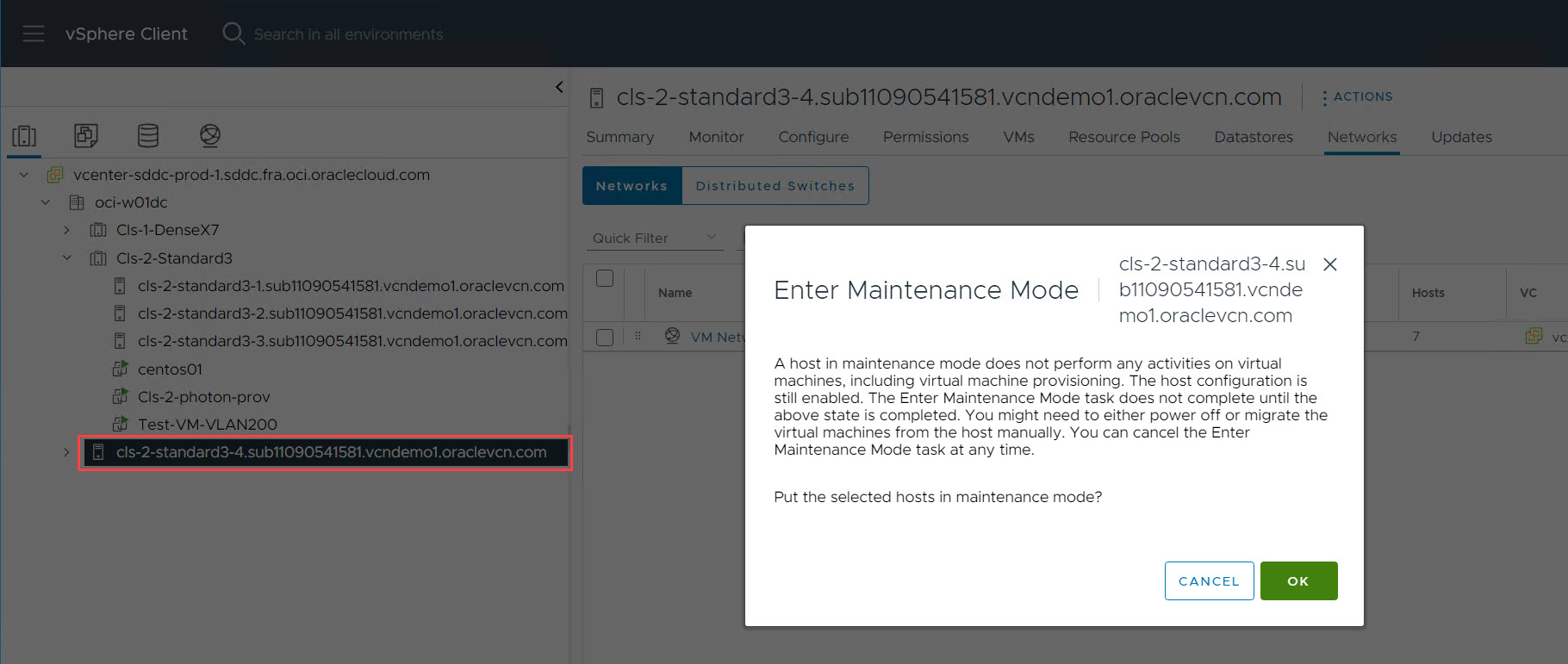Confirm maintenance mode with OK
Screen dimensions: 1568x664
[1298, 581]
